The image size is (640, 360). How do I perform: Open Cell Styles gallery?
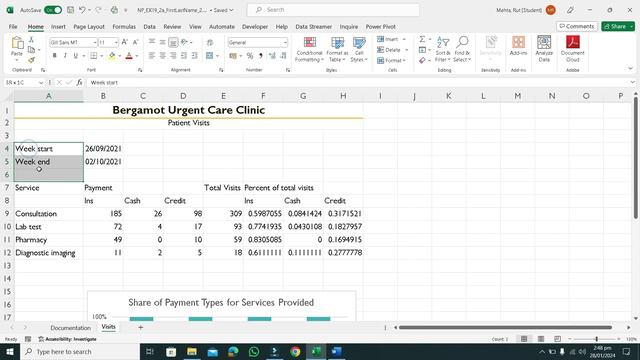(359, 49)
